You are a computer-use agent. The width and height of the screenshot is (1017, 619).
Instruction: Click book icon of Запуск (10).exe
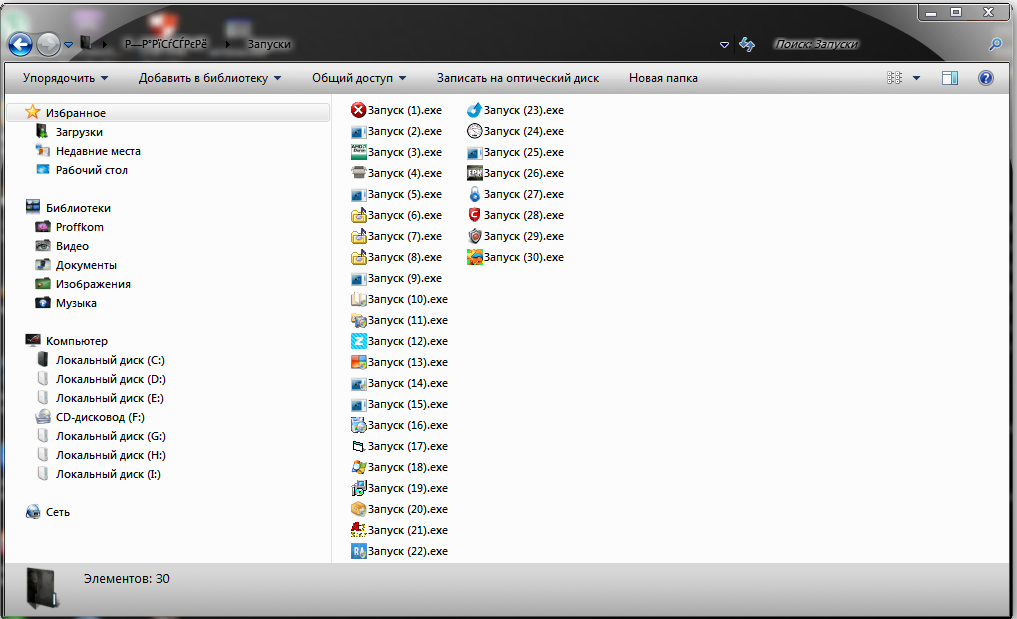[358, 299]
